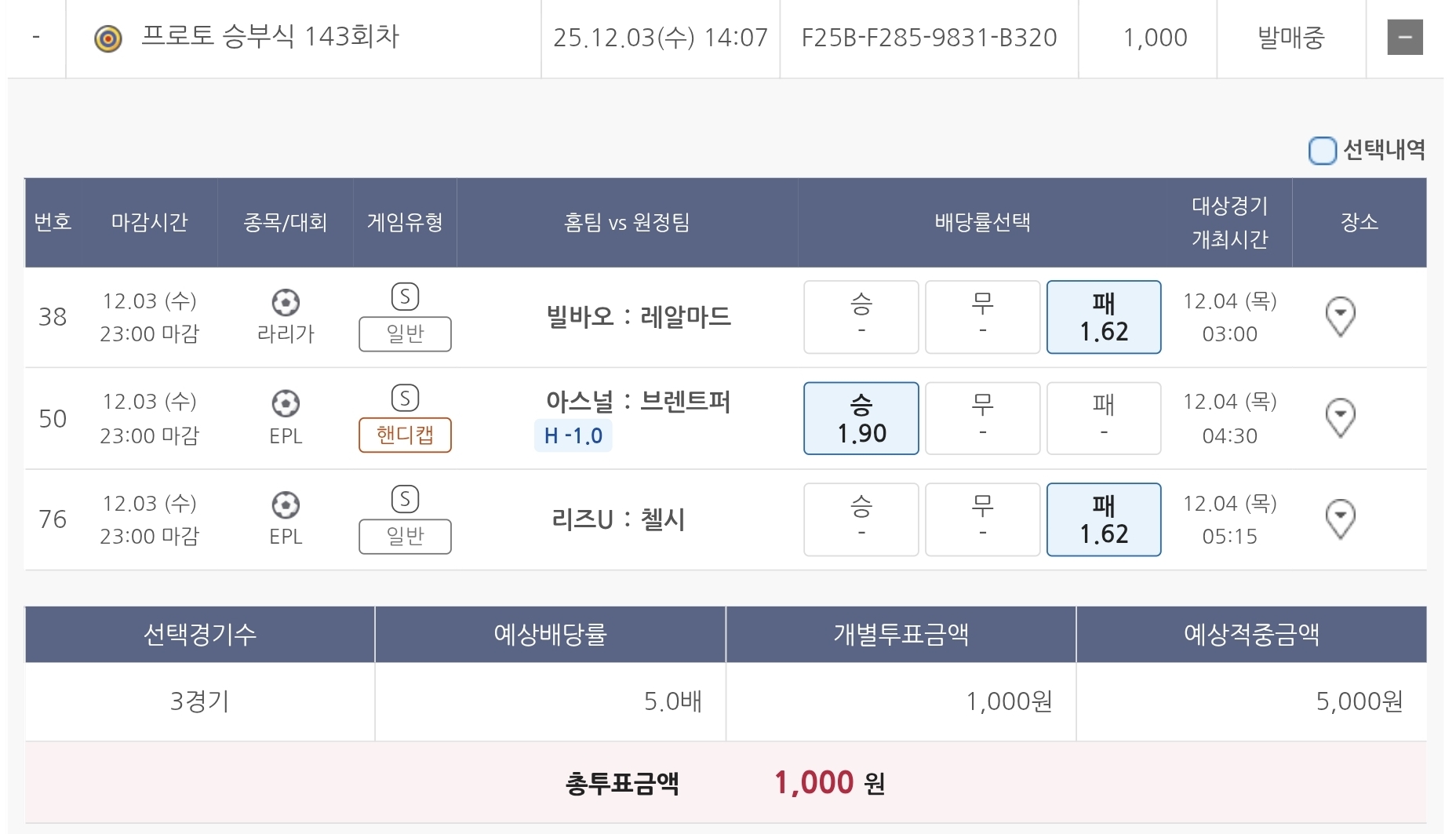Click soccer ball icon in match 76 row

pos(286,505)
